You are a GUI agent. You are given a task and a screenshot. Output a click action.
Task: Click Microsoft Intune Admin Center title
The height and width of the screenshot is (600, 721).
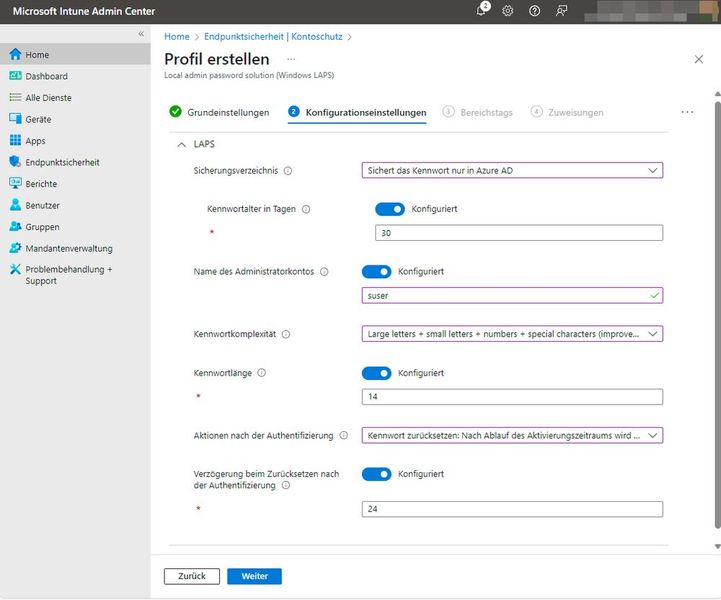pos(84,11)
